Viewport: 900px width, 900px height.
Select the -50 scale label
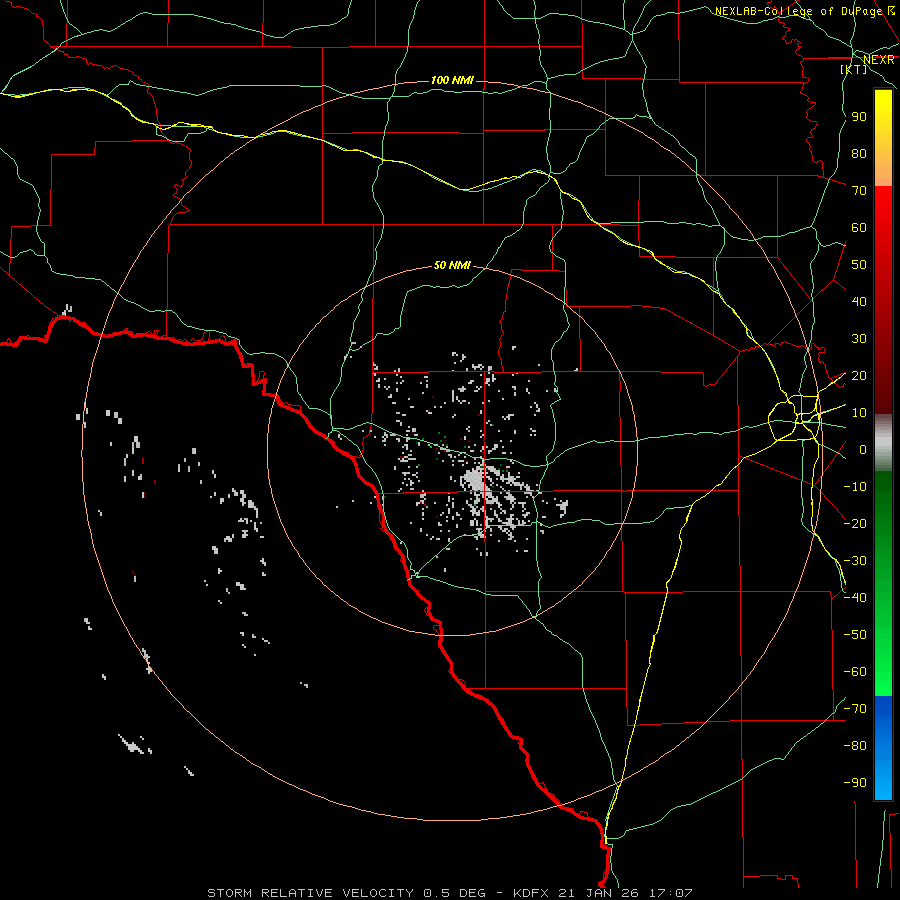point(855,635)
